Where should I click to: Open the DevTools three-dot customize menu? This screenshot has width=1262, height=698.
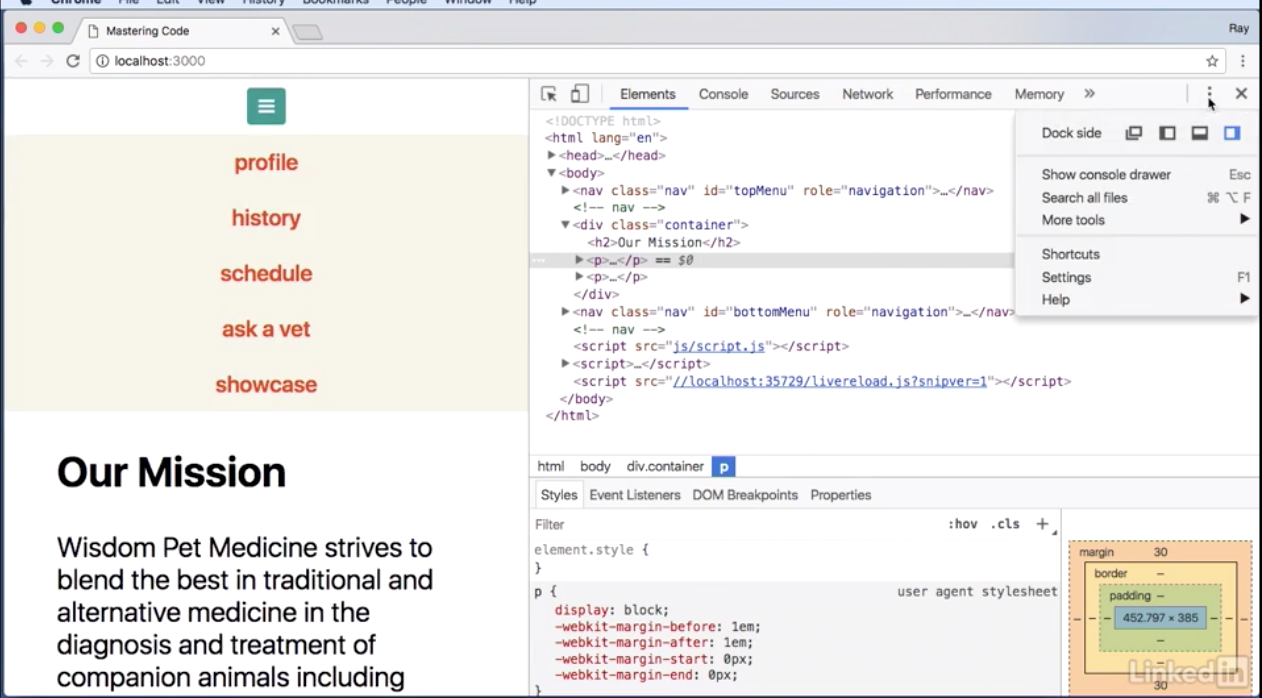click(1209, 93)
